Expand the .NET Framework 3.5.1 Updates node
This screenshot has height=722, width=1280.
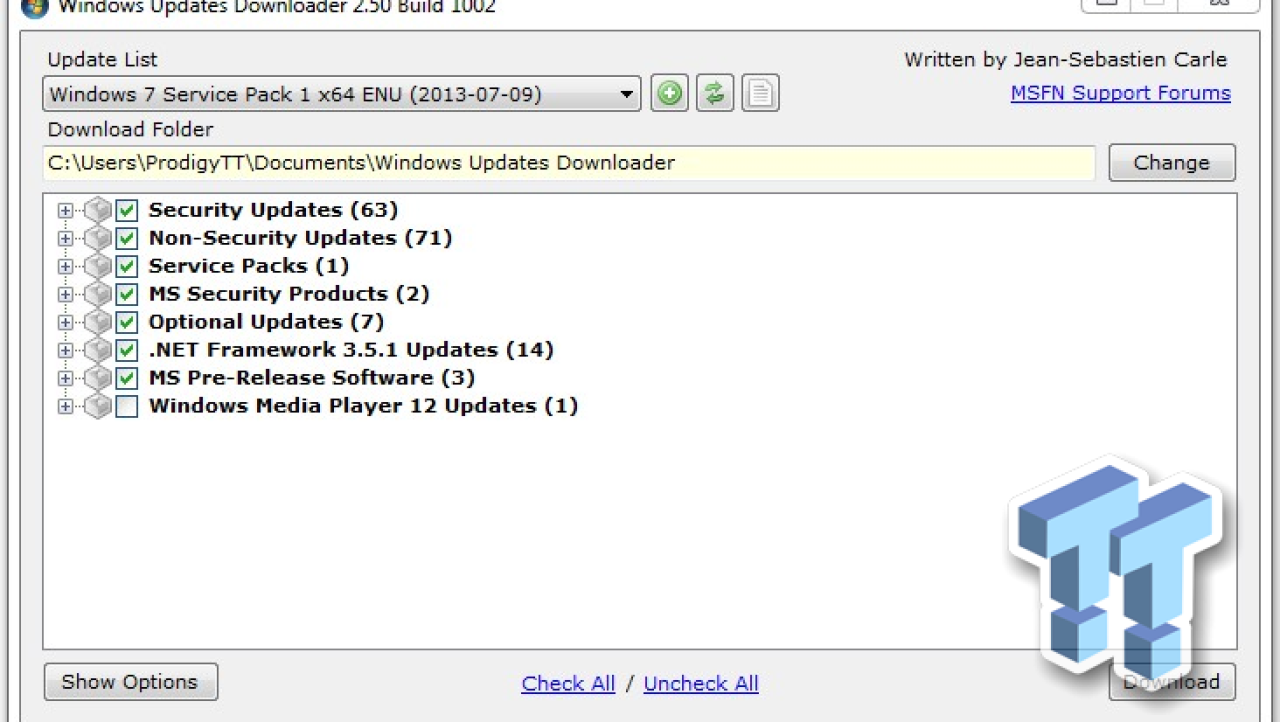66,350
